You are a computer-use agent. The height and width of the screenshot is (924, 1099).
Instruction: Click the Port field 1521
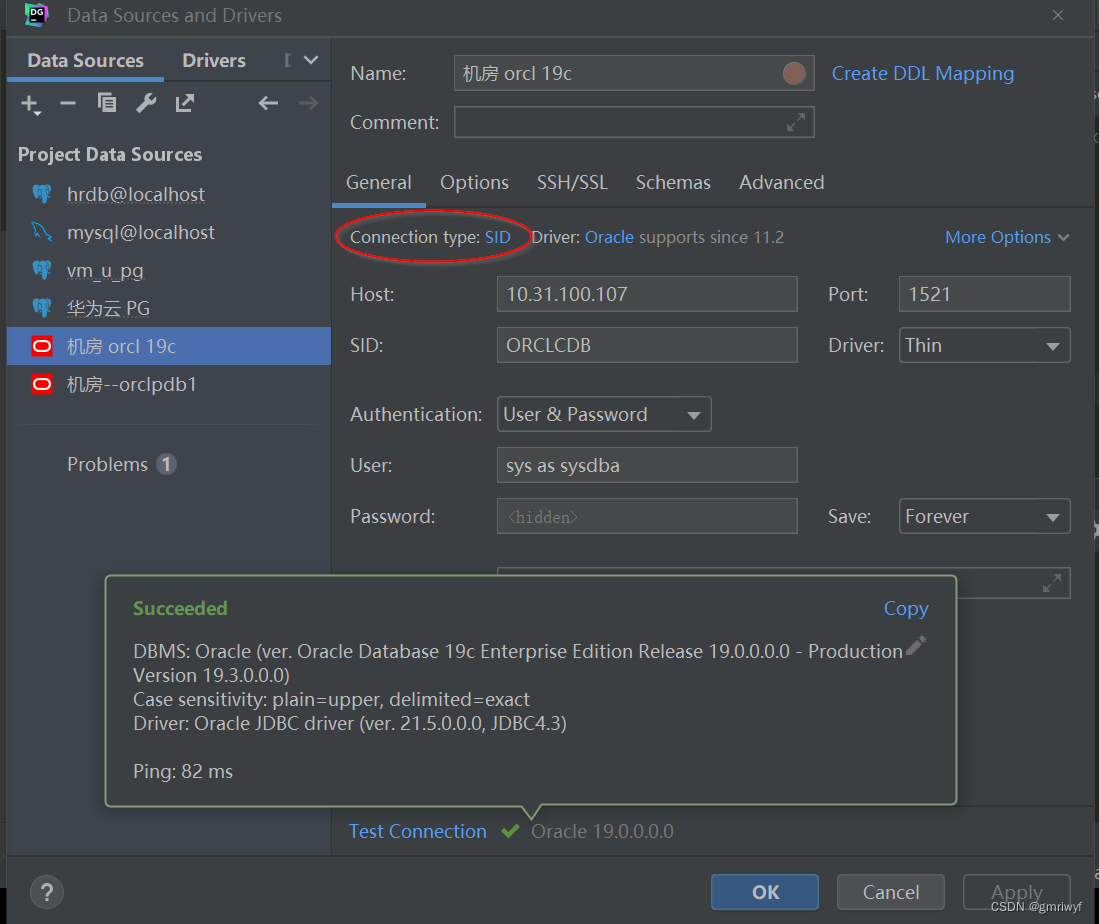(984, 294)
